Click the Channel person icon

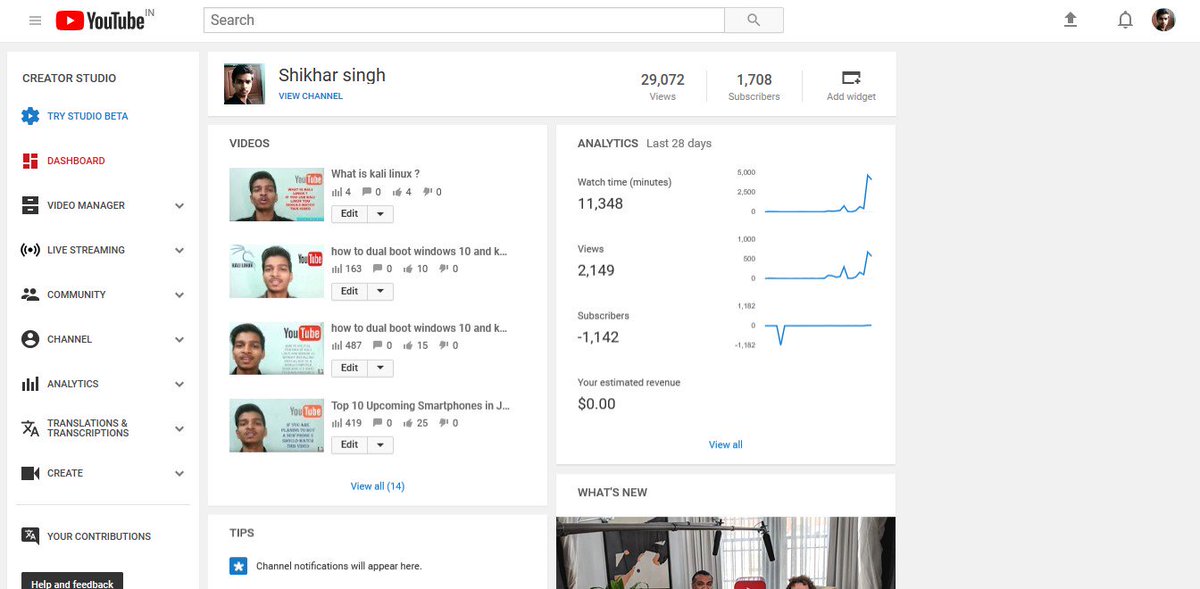pyautogui.click(x=30, y=339)
